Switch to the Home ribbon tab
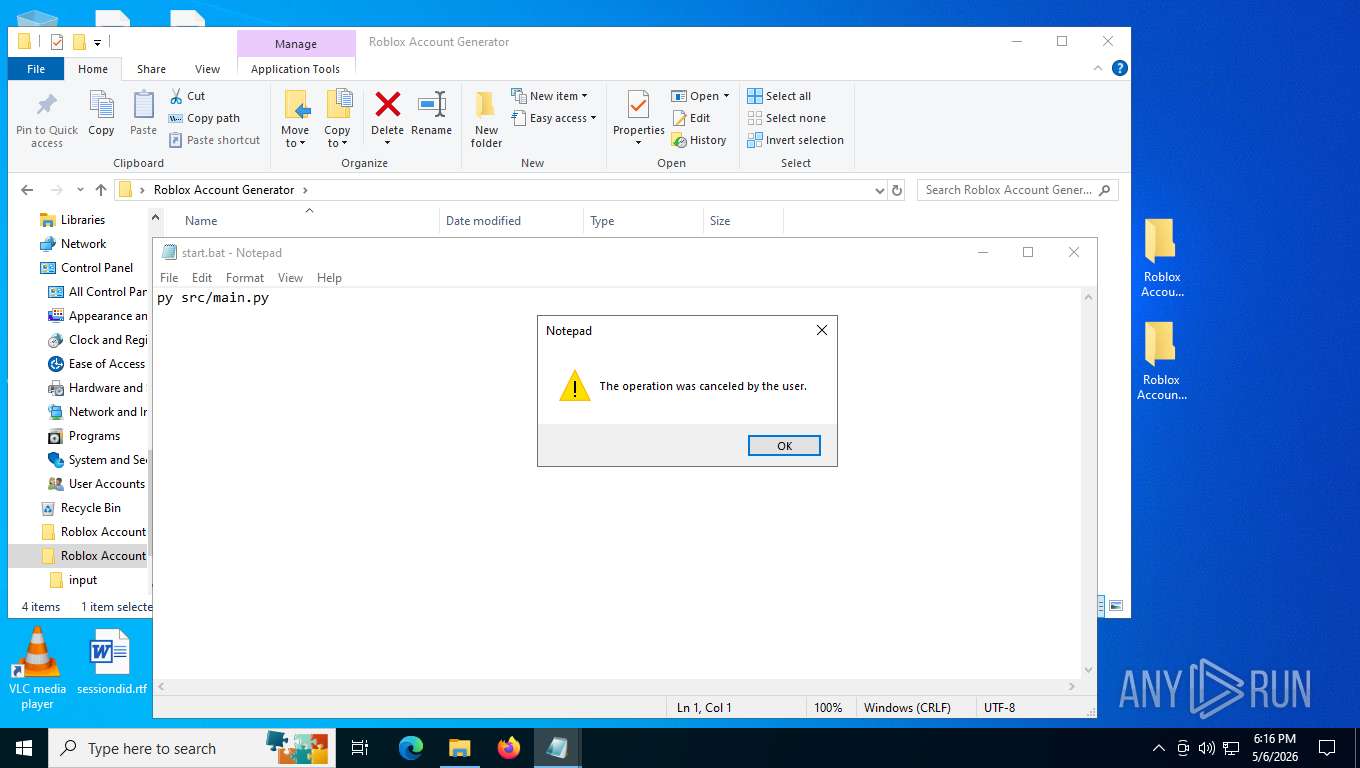The image size is (1360, 768). [93, 69]
